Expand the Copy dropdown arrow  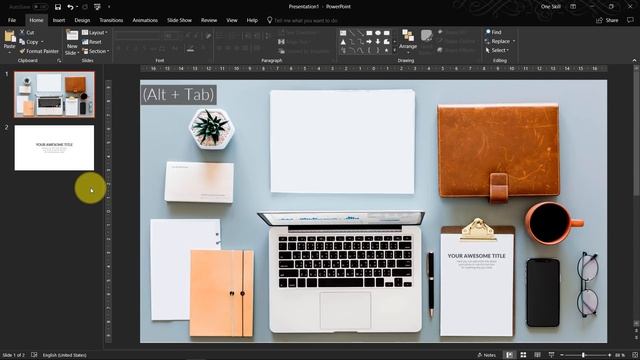(x=42, y=42)
